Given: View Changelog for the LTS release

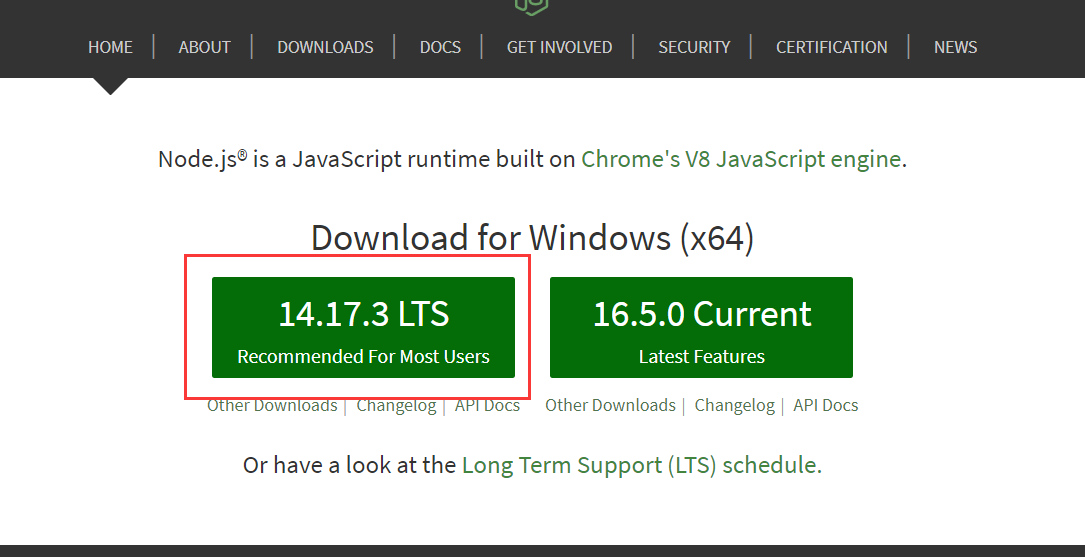Looking at the screenshot, I should [x=396, y=405].
